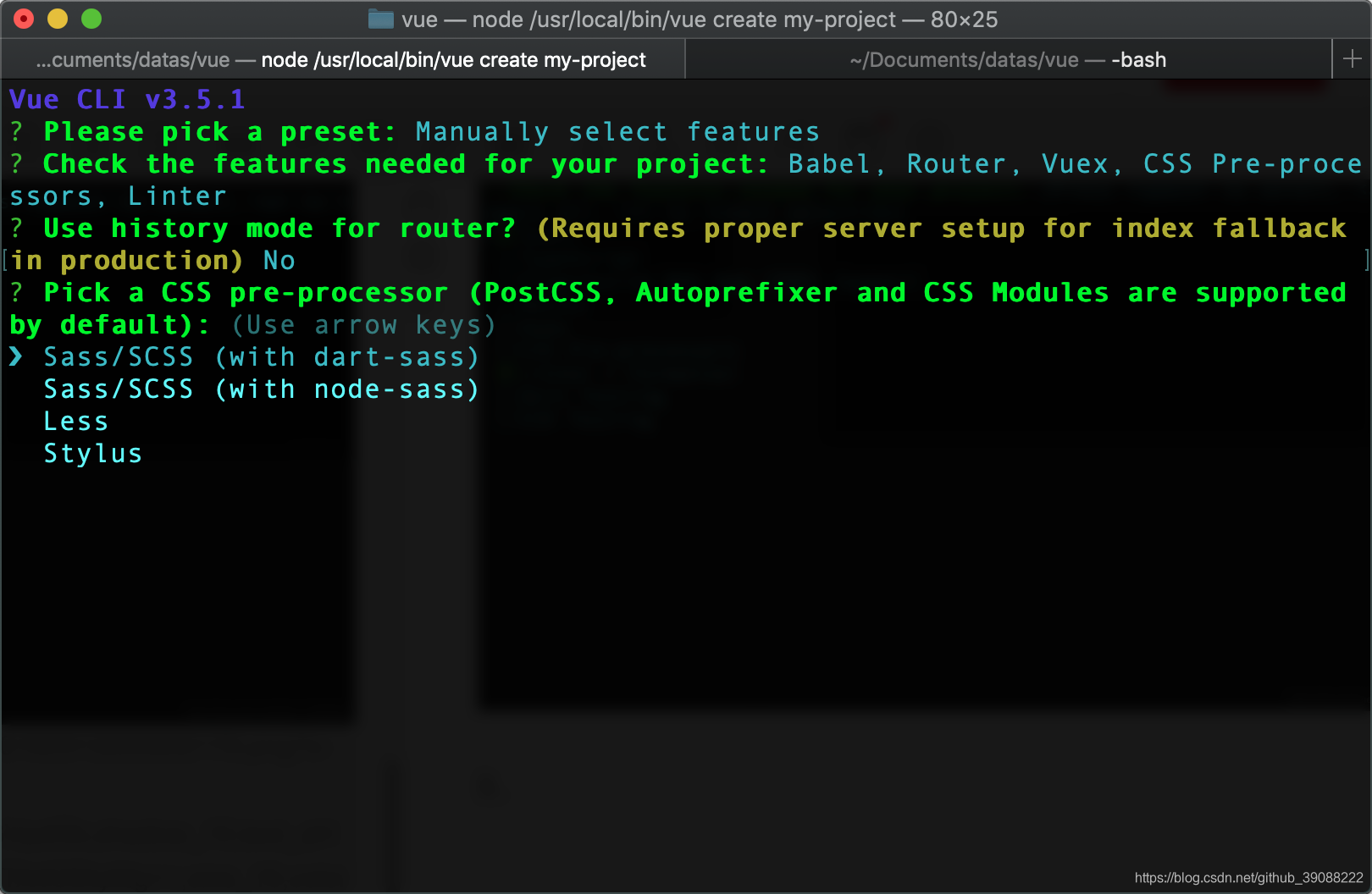Image resolution: width=1372 pixels, height=894 pixels.
Task: Choose the Less pre-processor option
Action: [75, 422]
